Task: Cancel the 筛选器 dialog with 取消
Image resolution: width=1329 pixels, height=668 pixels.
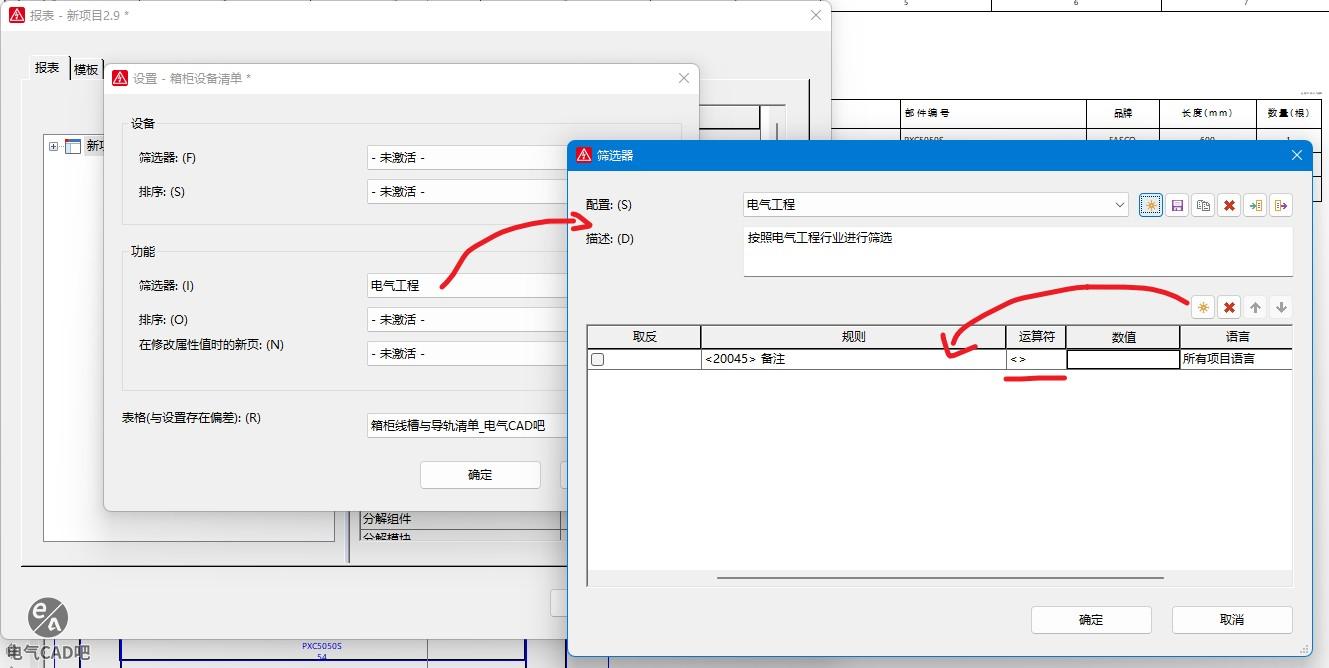Action: click(x=1232, y=620)
